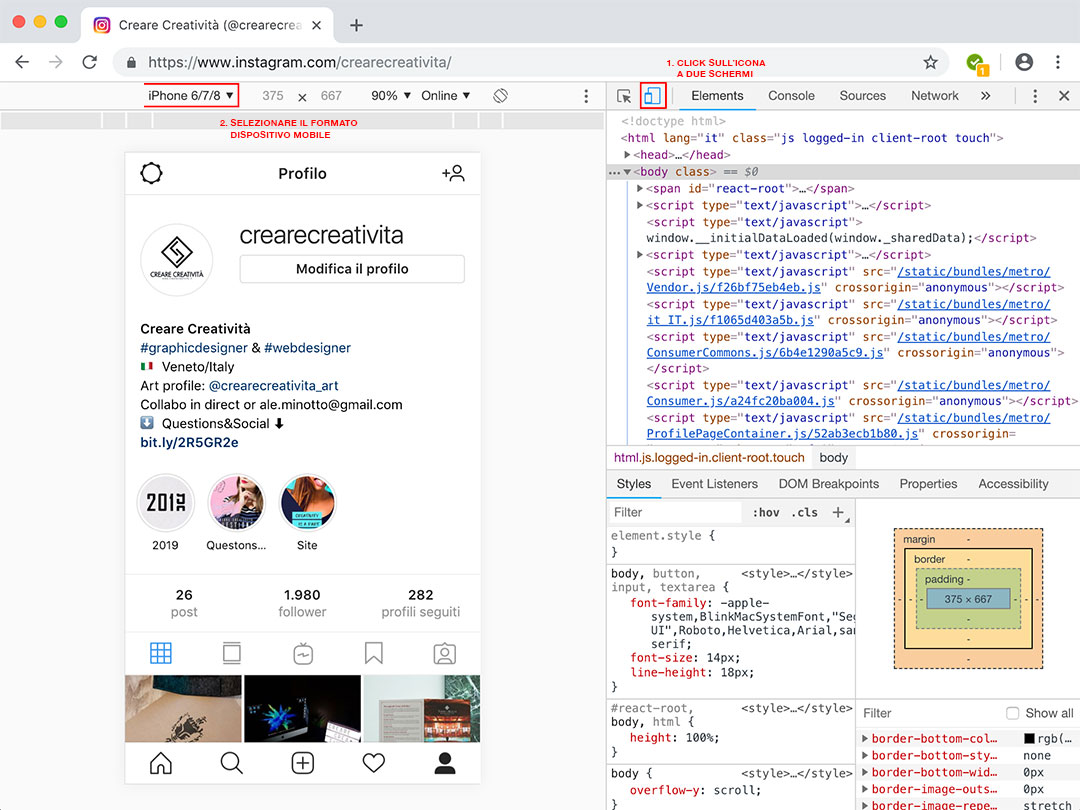Open the bit.ly/2R5GR2e link
The height and width of the screenshot is (810, 1080).
[189, 442]
